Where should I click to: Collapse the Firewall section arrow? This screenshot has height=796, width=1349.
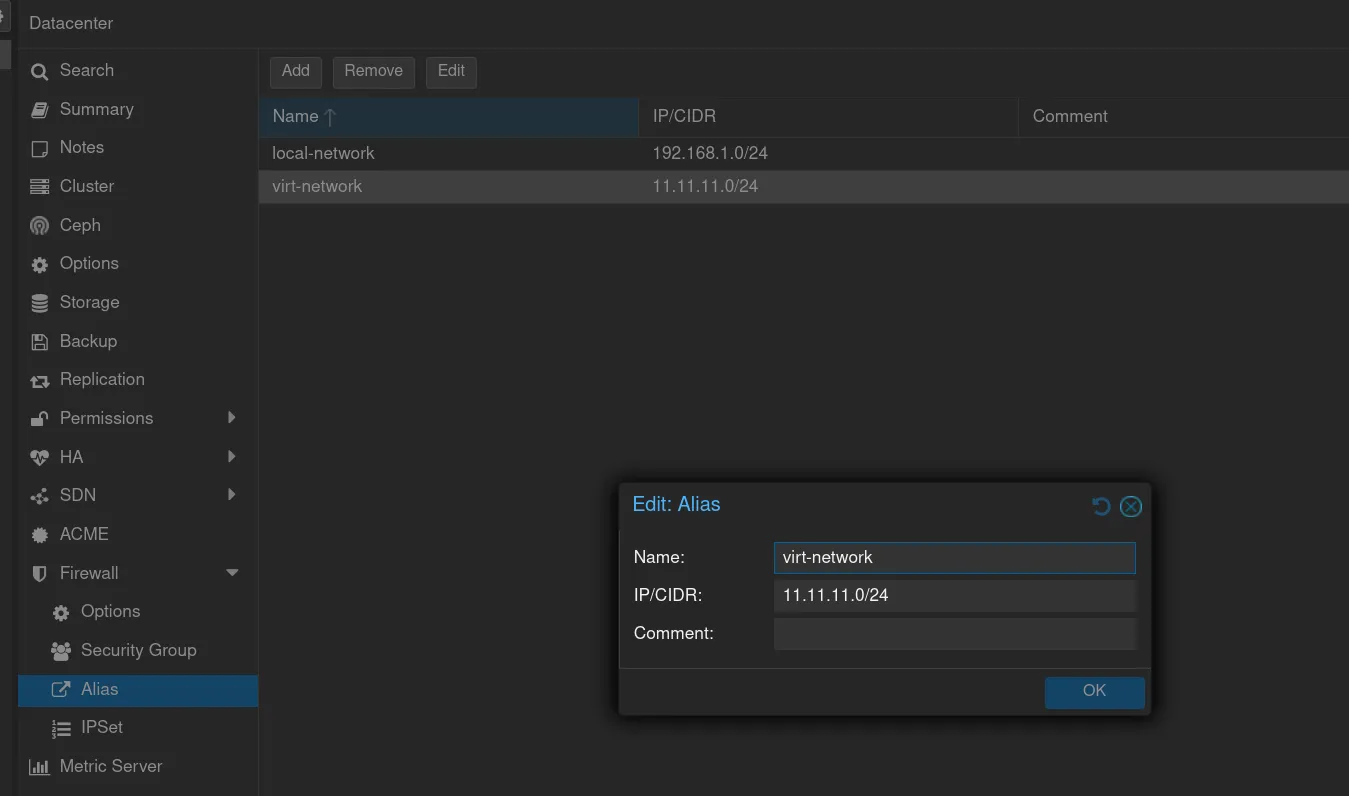pos(232,573)
